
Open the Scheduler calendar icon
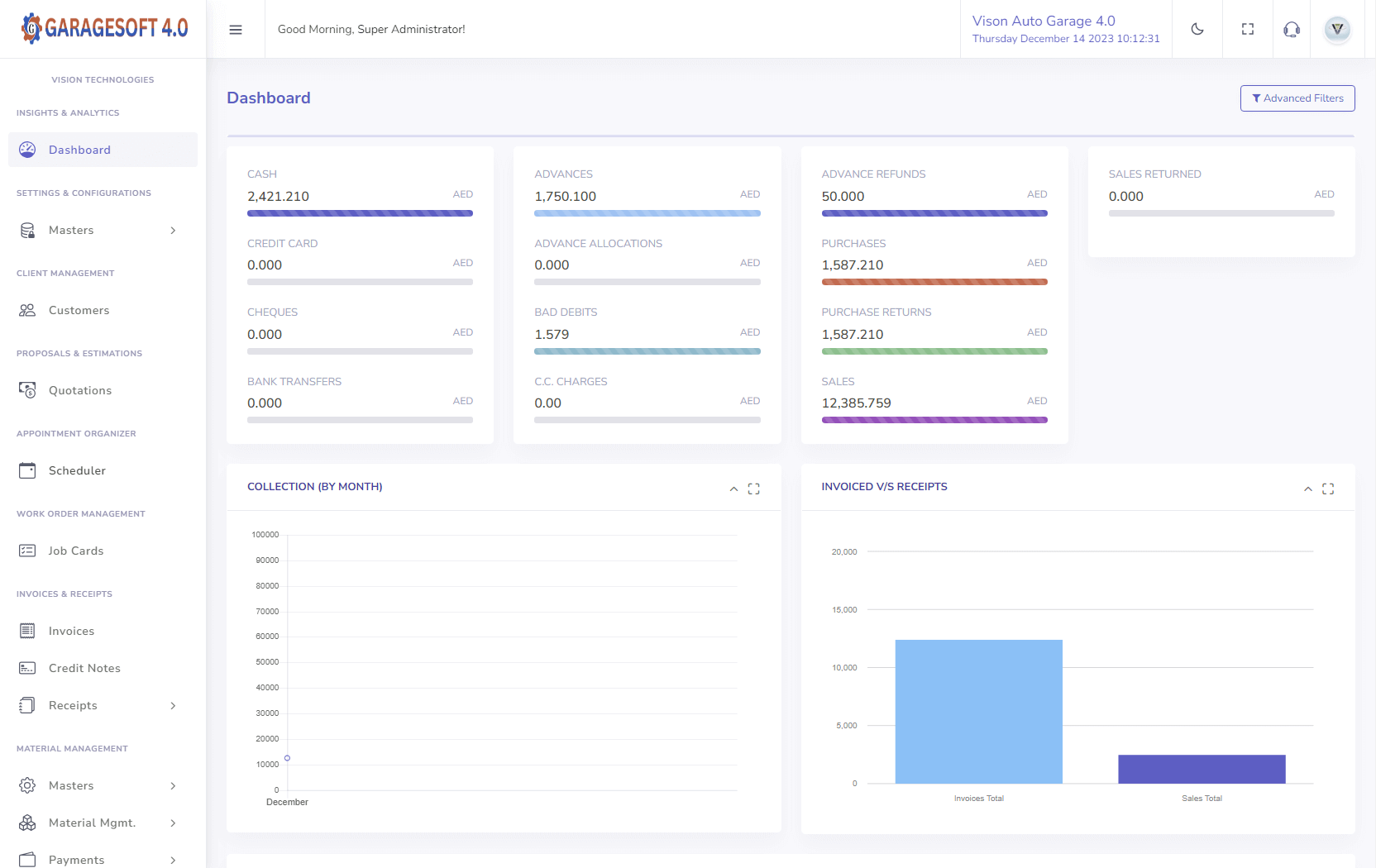coord(27,470)
